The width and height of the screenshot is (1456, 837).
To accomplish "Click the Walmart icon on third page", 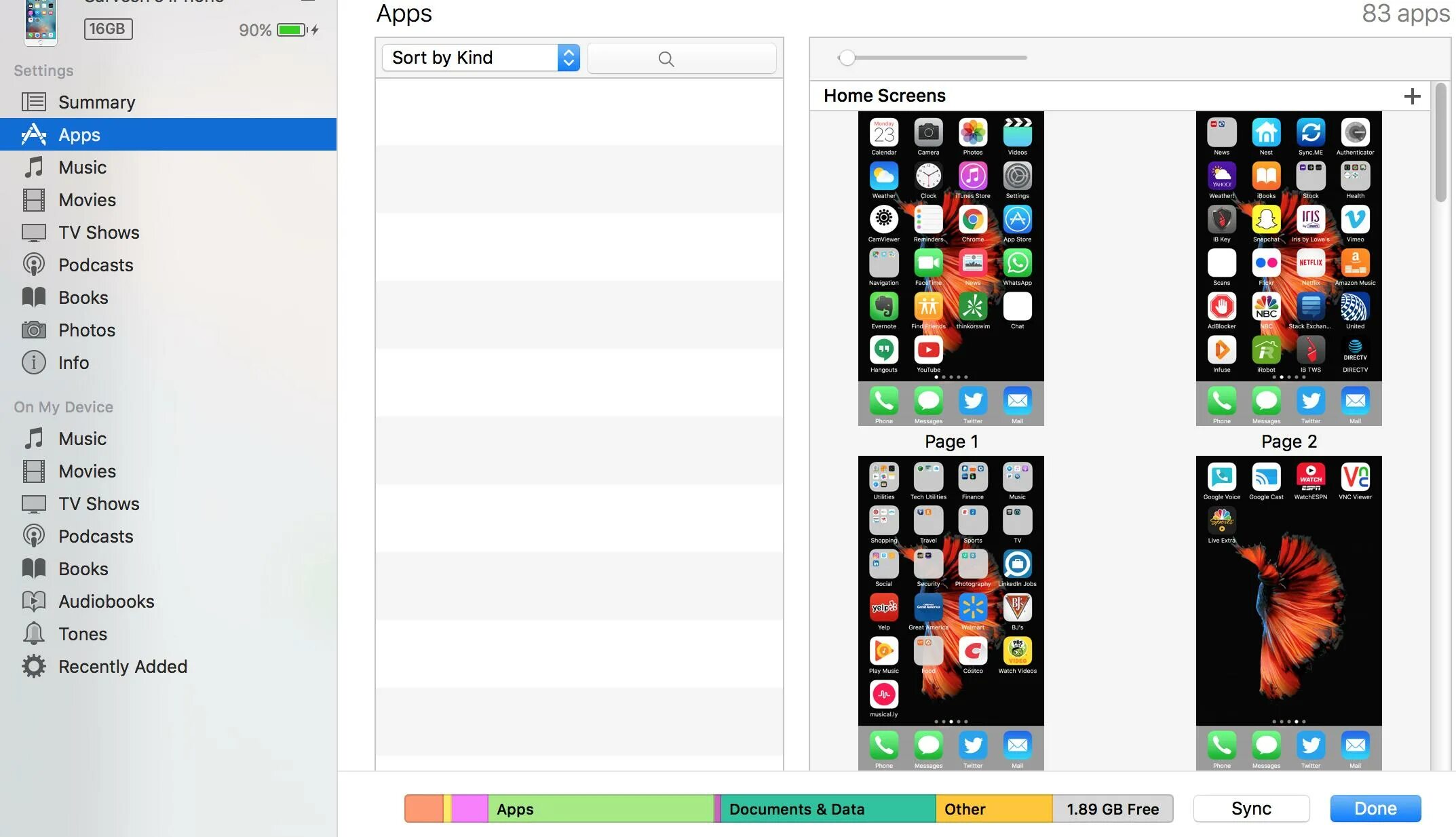I will point(972,608).
